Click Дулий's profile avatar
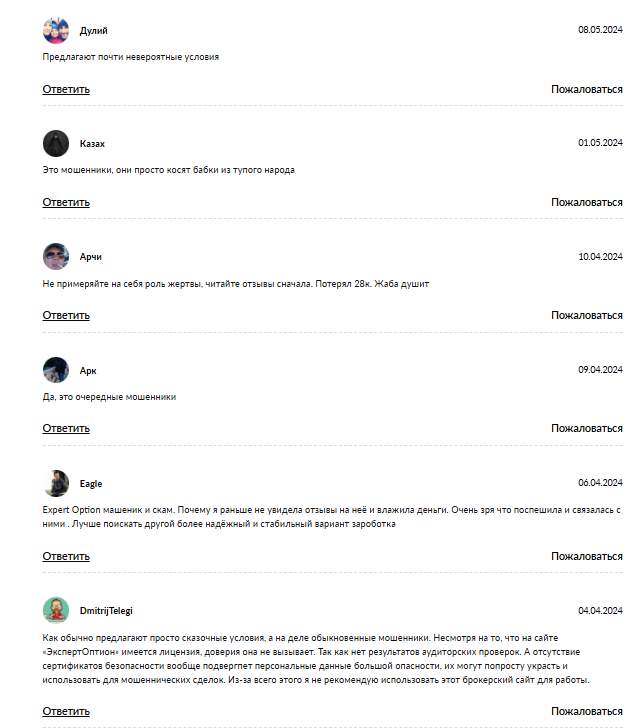This screenshot has height=728, width=641. [x=56, y=31]
